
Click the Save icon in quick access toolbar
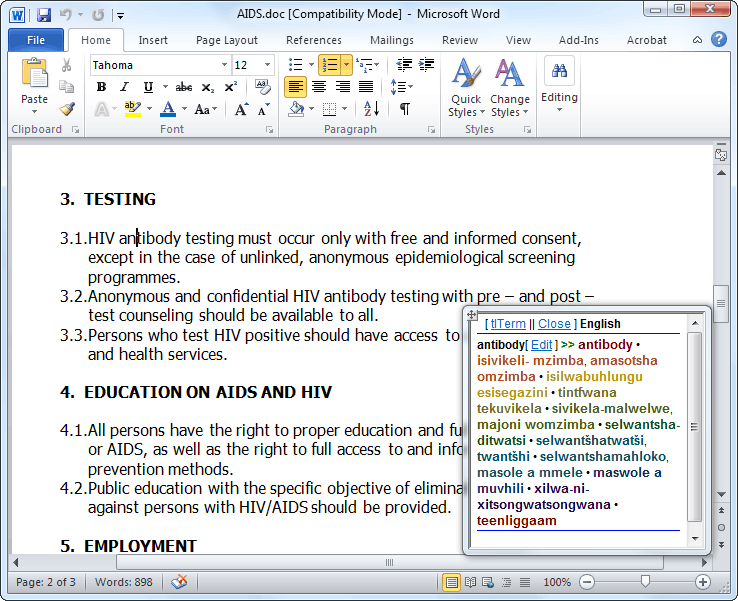pyautogui.click(x=44, y=15)
